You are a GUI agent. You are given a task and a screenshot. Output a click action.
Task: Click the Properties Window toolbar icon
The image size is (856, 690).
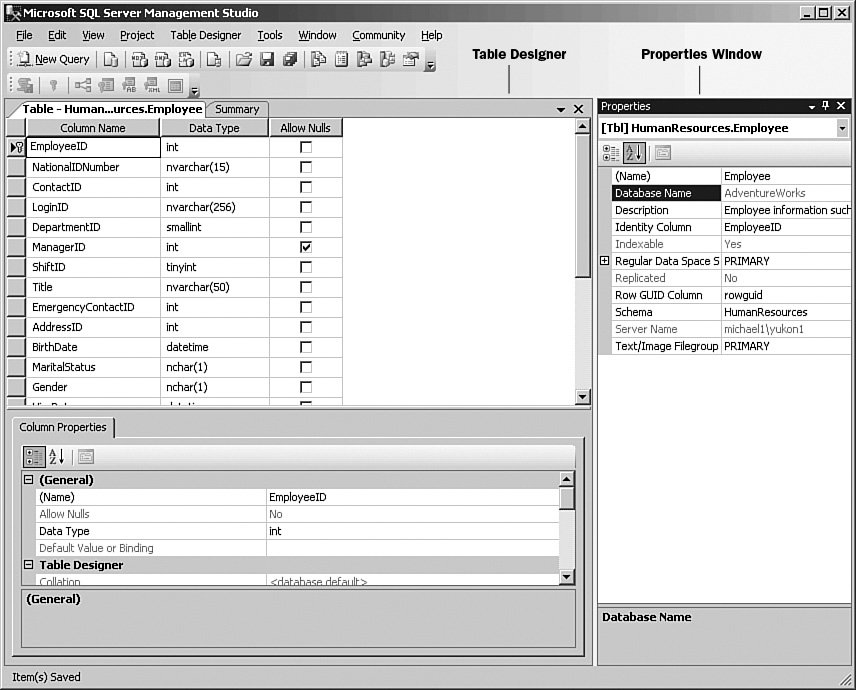411,59
